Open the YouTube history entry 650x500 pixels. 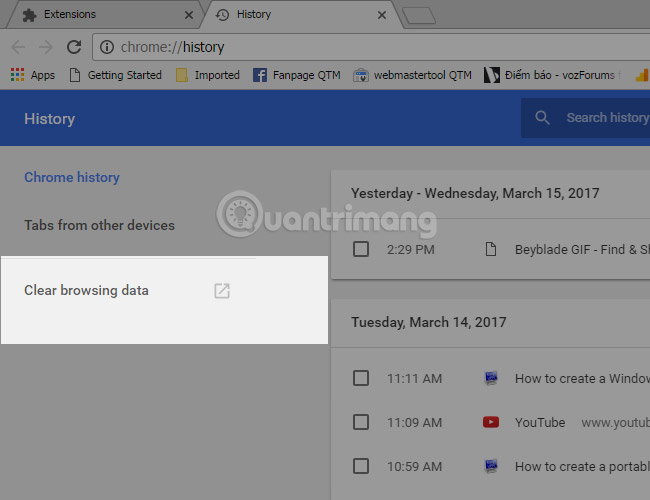tap(540, 422)
